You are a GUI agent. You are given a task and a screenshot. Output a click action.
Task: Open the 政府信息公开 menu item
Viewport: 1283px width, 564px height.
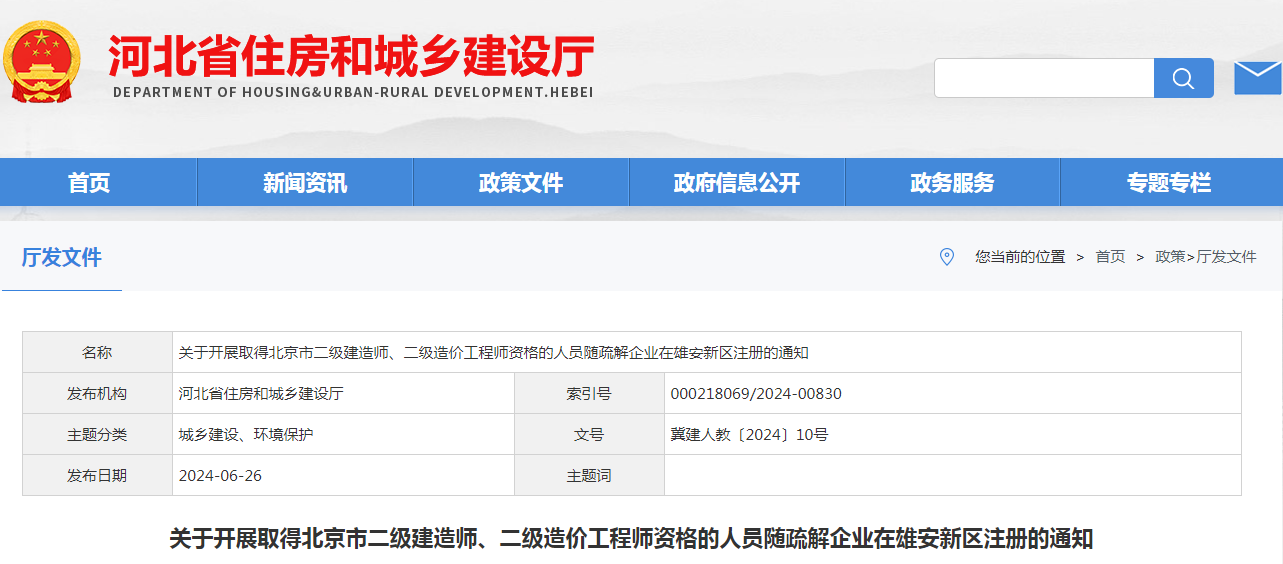click(x=737, y=183)
